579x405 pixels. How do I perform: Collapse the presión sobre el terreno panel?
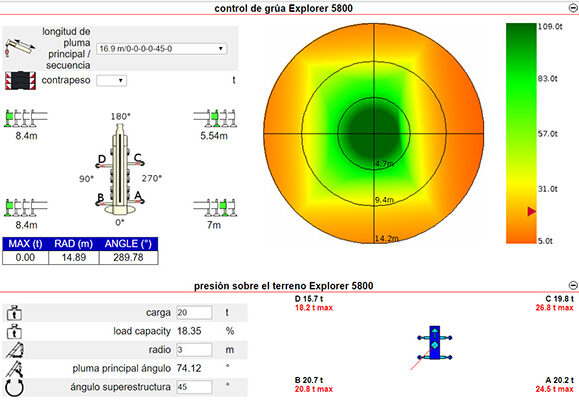click(x=573, y=285)
